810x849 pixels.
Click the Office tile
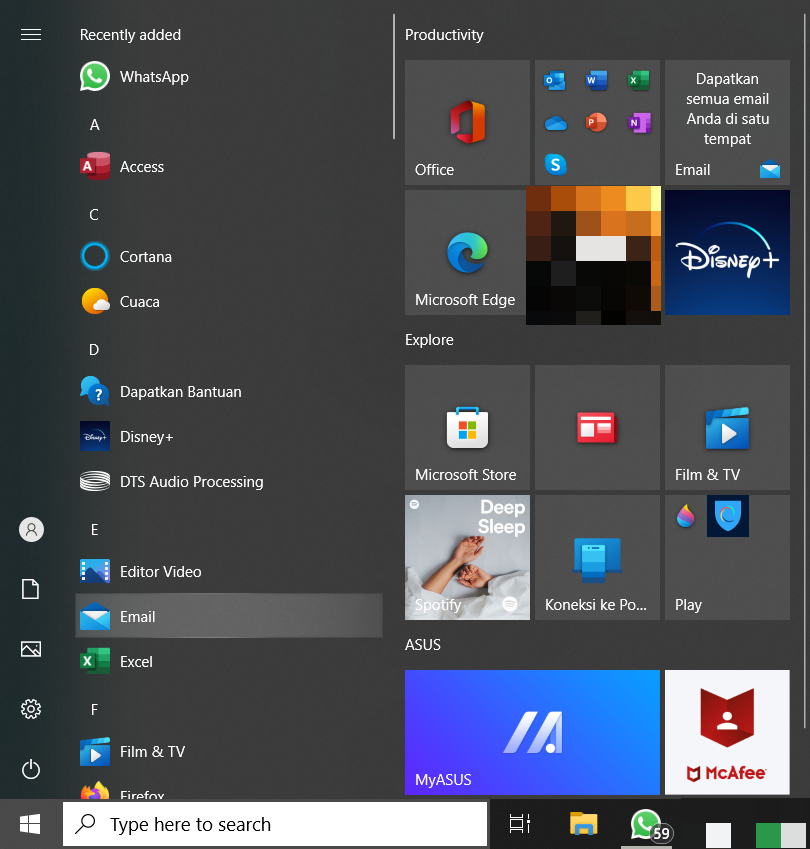point(467,122)
